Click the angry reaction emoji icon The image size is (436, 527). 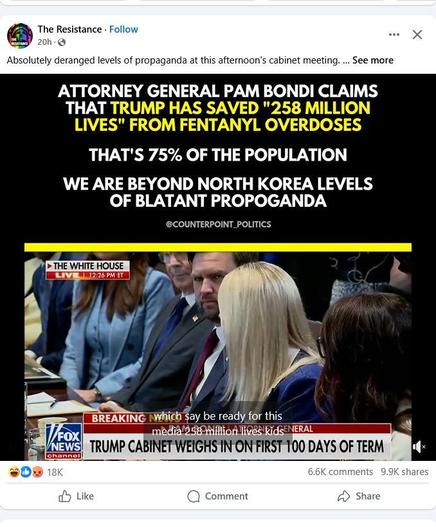click(38, 472)
